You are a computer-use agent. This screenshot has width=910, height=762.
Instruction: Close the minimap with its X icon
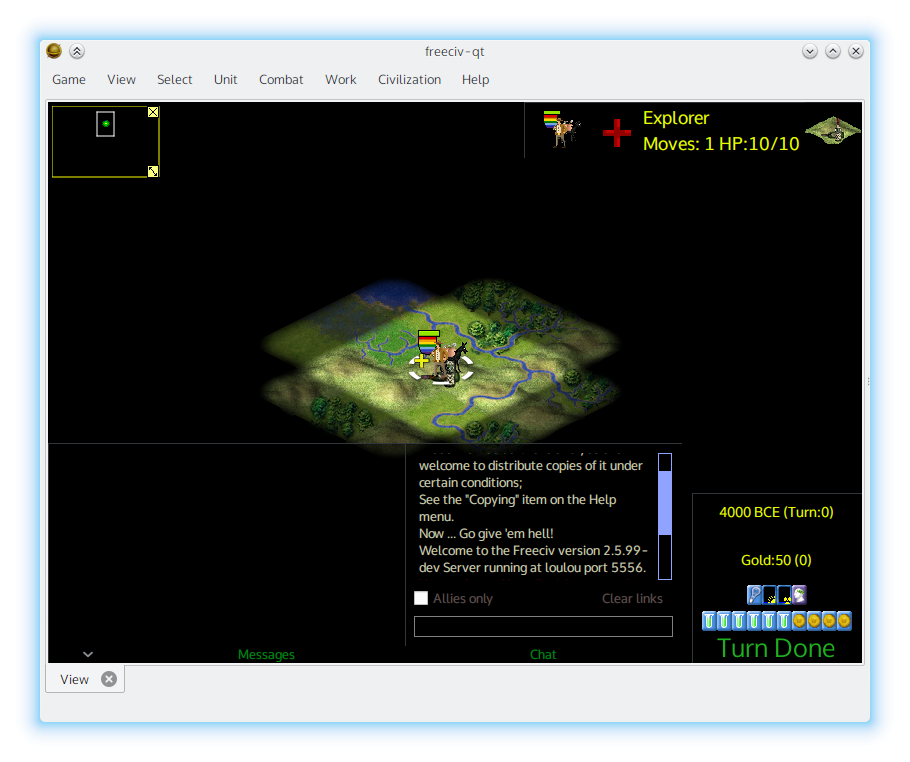tap(153, 112)
